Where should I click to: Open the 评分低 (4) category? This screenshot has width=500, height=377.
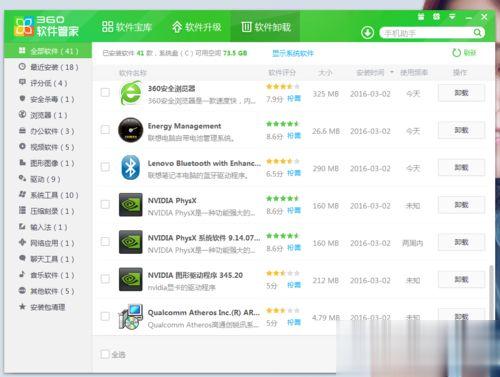48,83
